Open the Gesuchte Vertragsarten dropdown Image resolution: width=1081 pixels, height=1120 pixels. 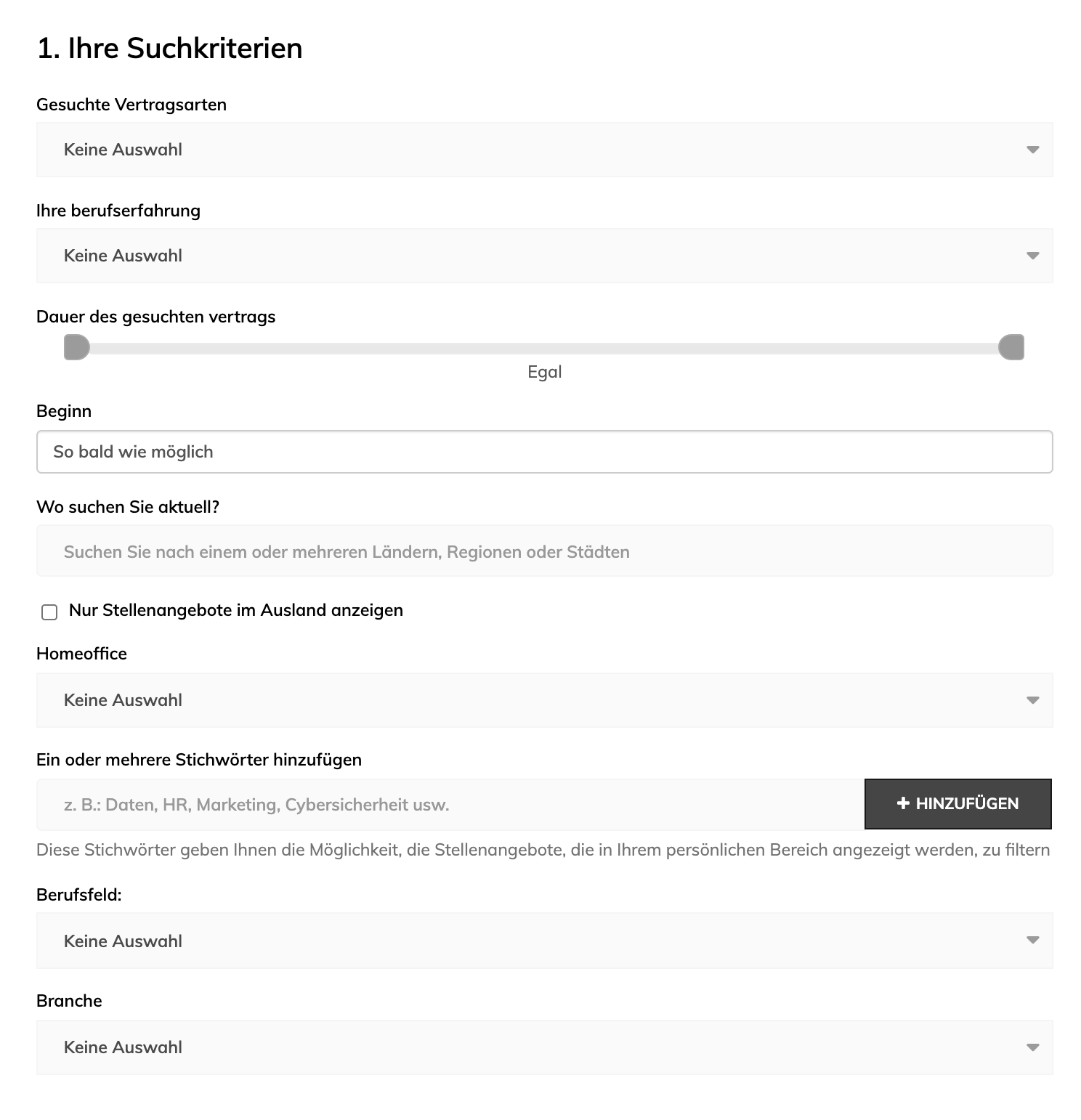click(x=544, y=150)
